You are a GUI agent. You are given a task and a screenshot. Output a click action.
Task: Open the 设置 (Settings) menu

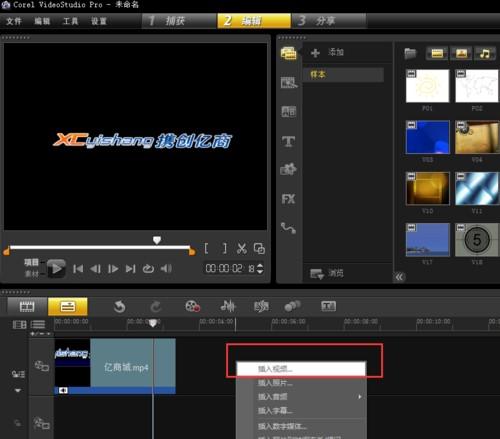[x=99, y=21]
